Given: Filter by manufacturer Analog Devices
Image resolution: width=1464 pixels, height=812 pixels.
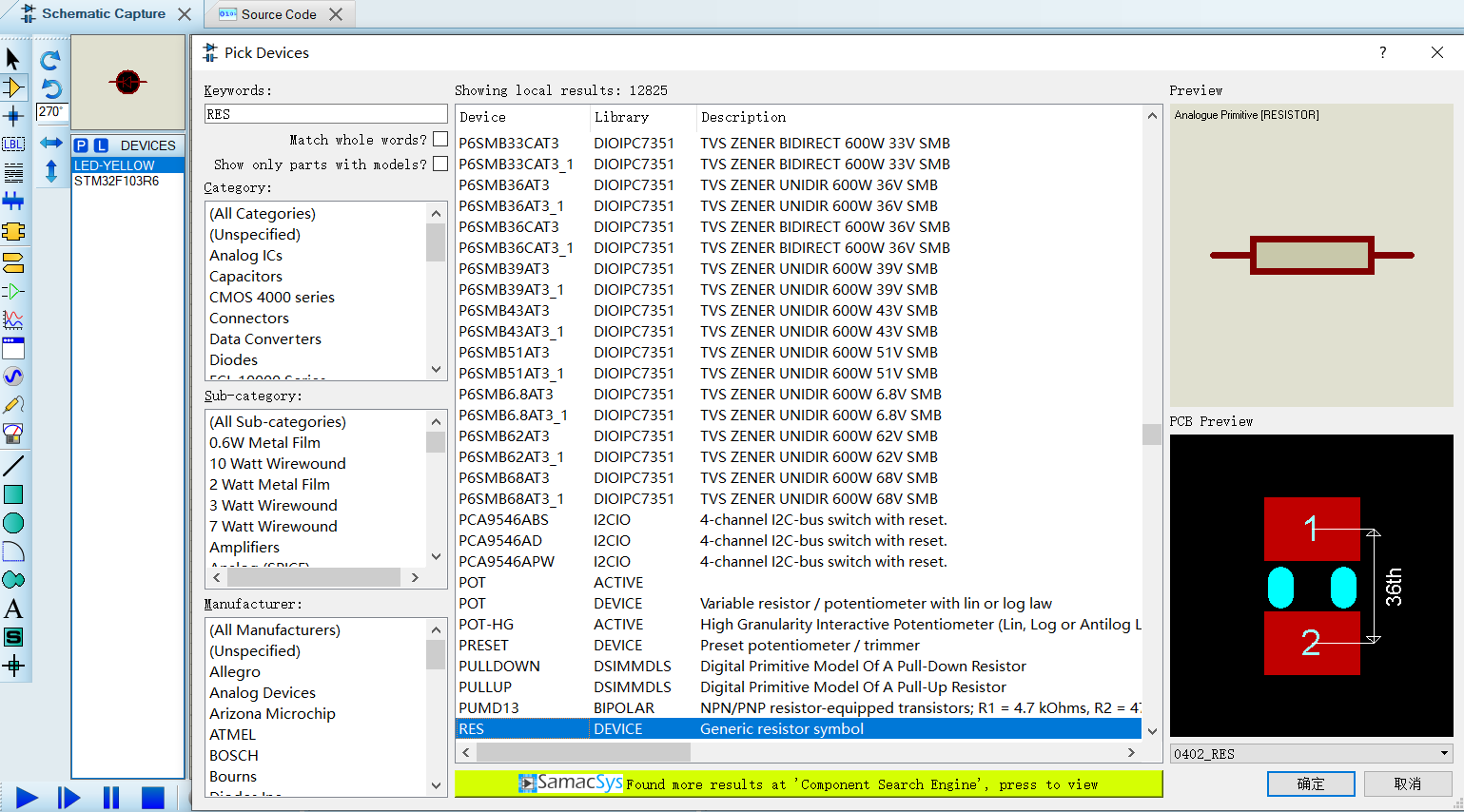Looking at the screenshot, I should pos(263,693).
